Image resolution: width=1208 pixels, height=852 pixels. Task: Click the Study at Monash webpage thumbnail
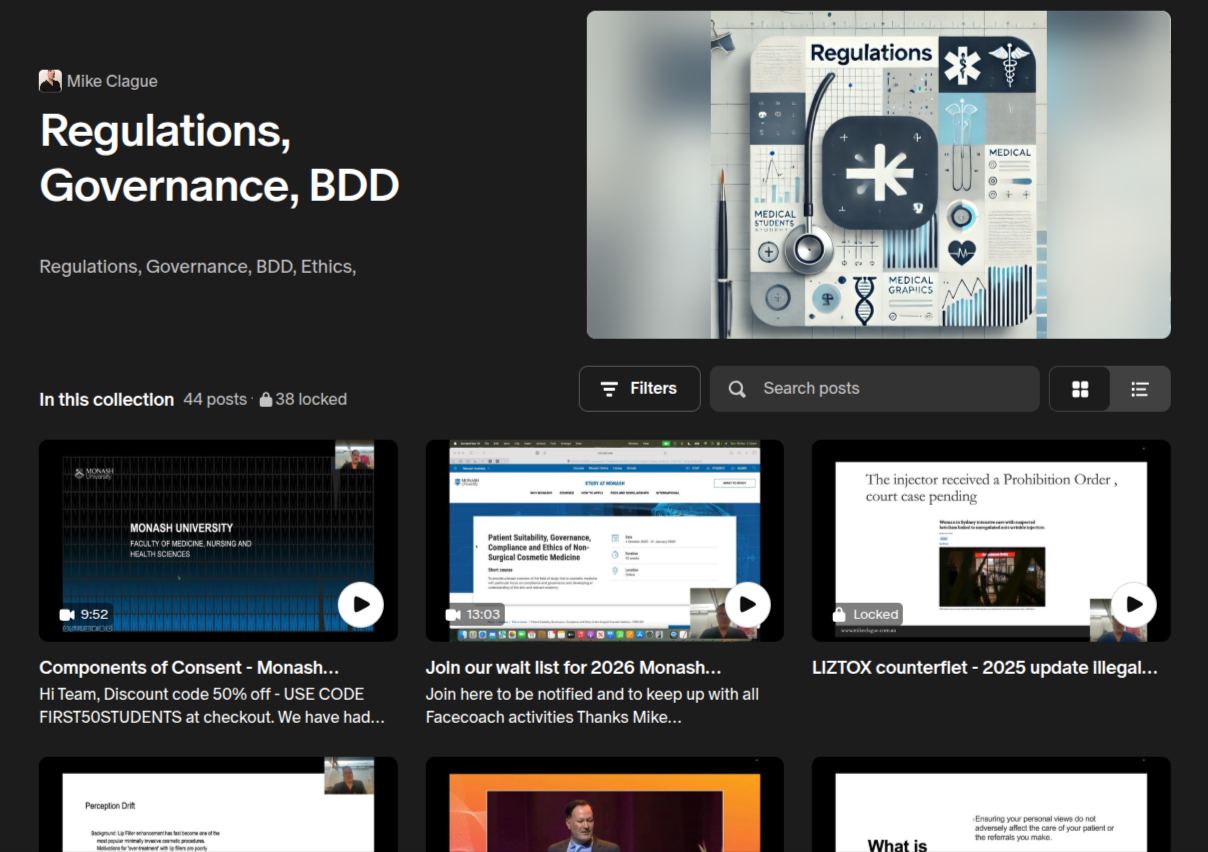point(605,540)
